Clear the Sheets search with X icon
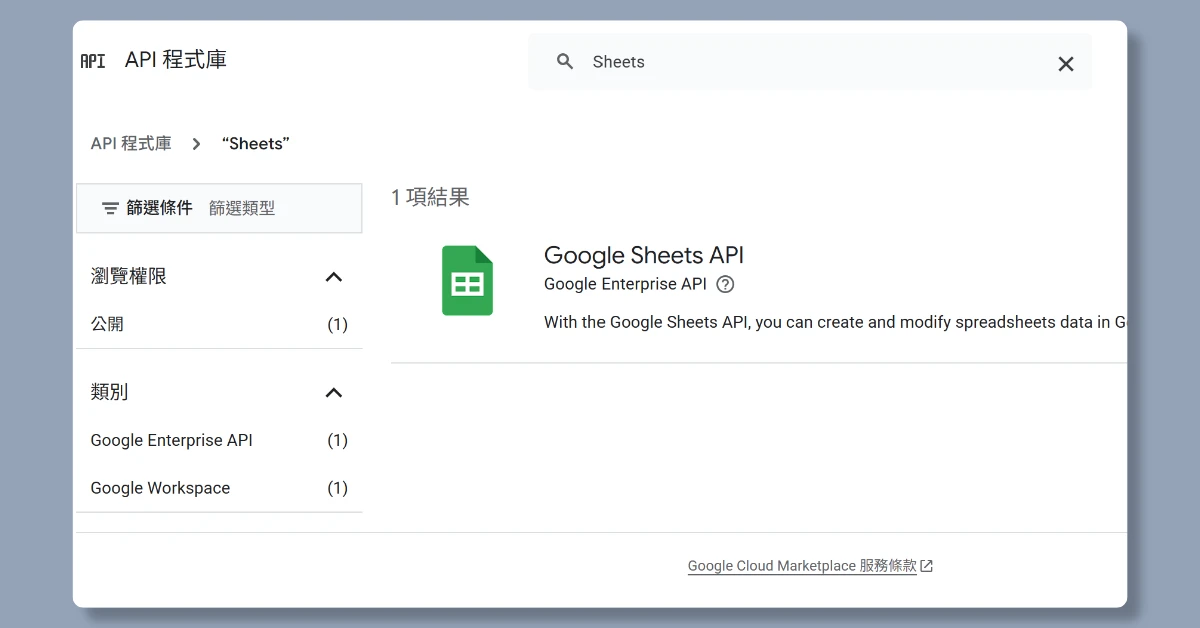 [x=1066, y=64]
